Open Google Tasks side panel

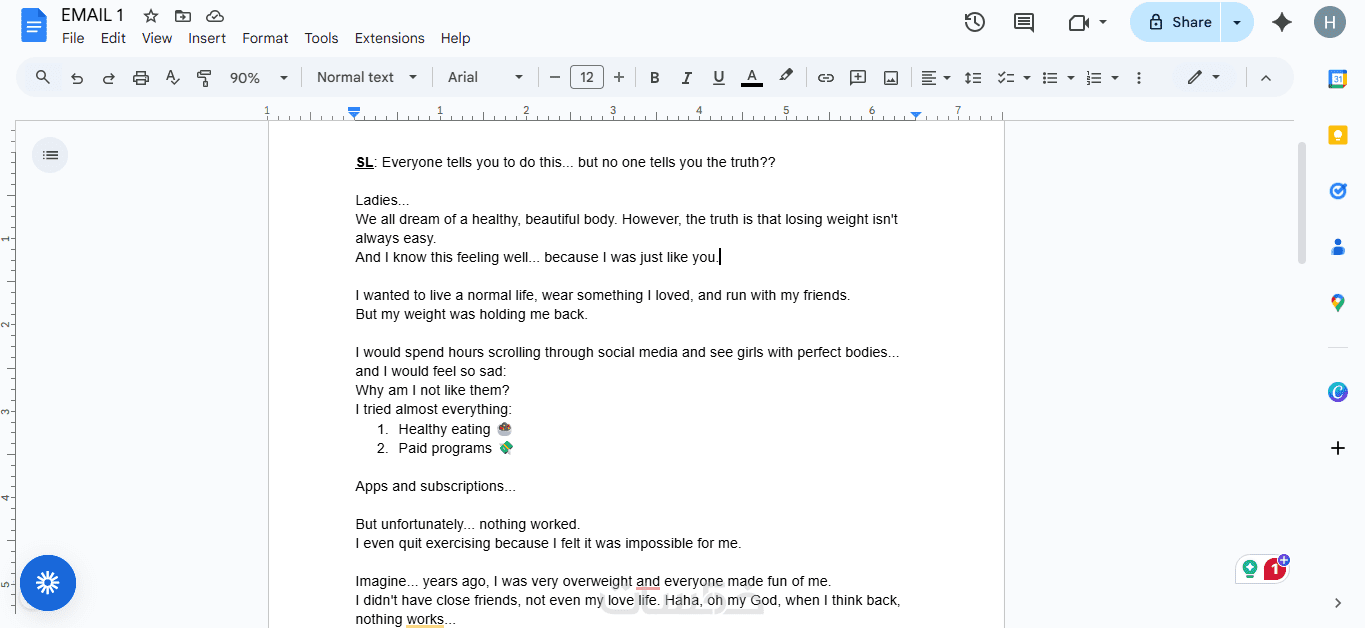pos(1338,191)
